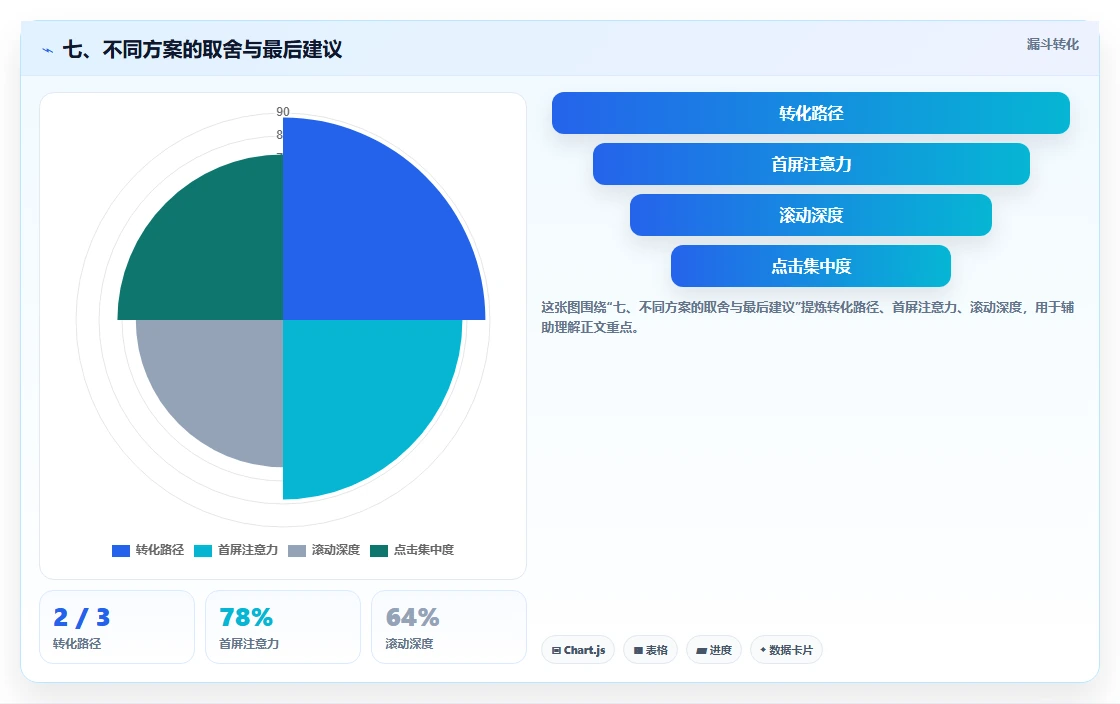The width and height of the screenshot is (1120, 704).
Task: Click star icon inside 数据卡片 chip
Action: [763, 650]
